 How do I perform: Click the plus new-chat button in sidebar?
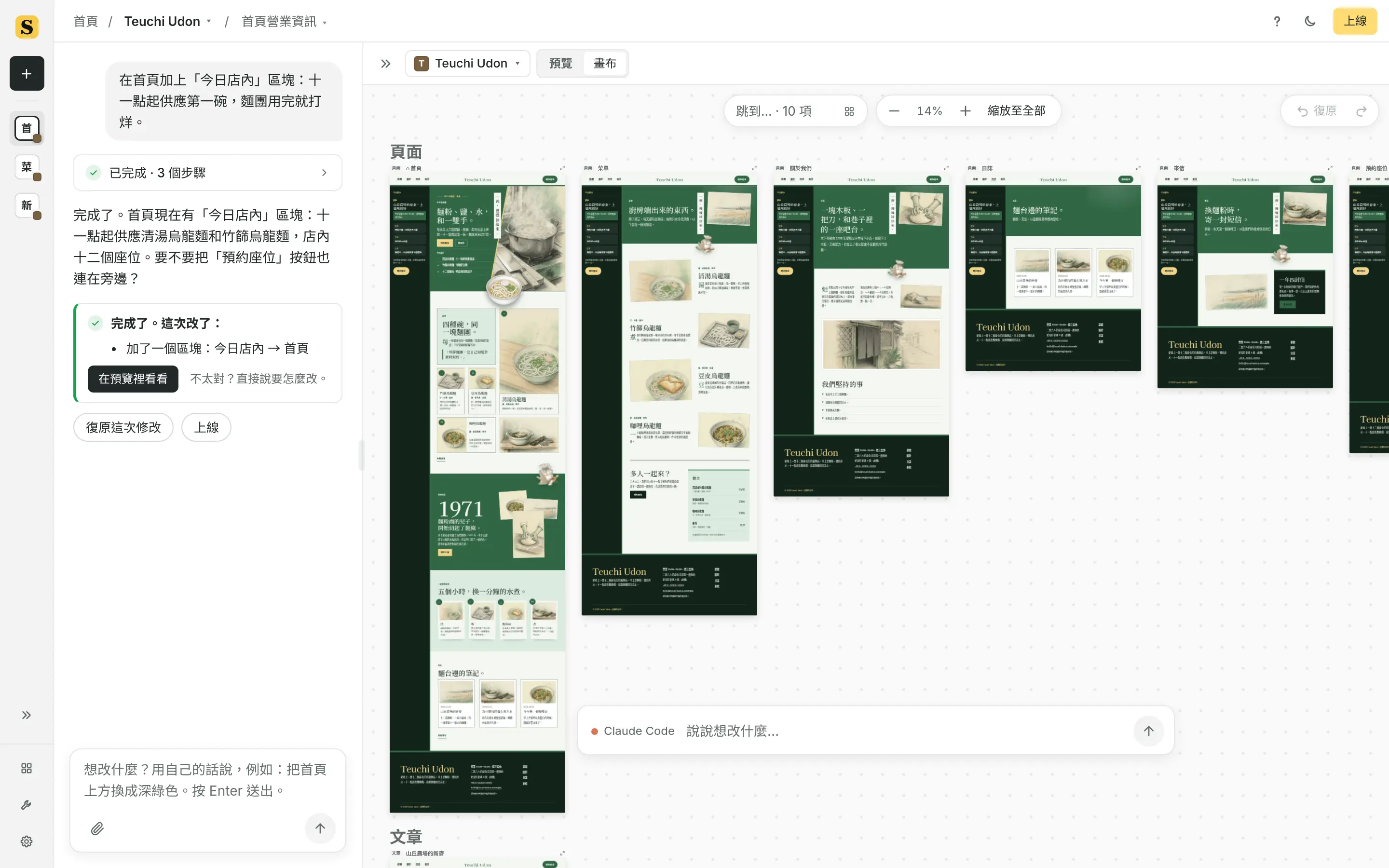point(27,73)
